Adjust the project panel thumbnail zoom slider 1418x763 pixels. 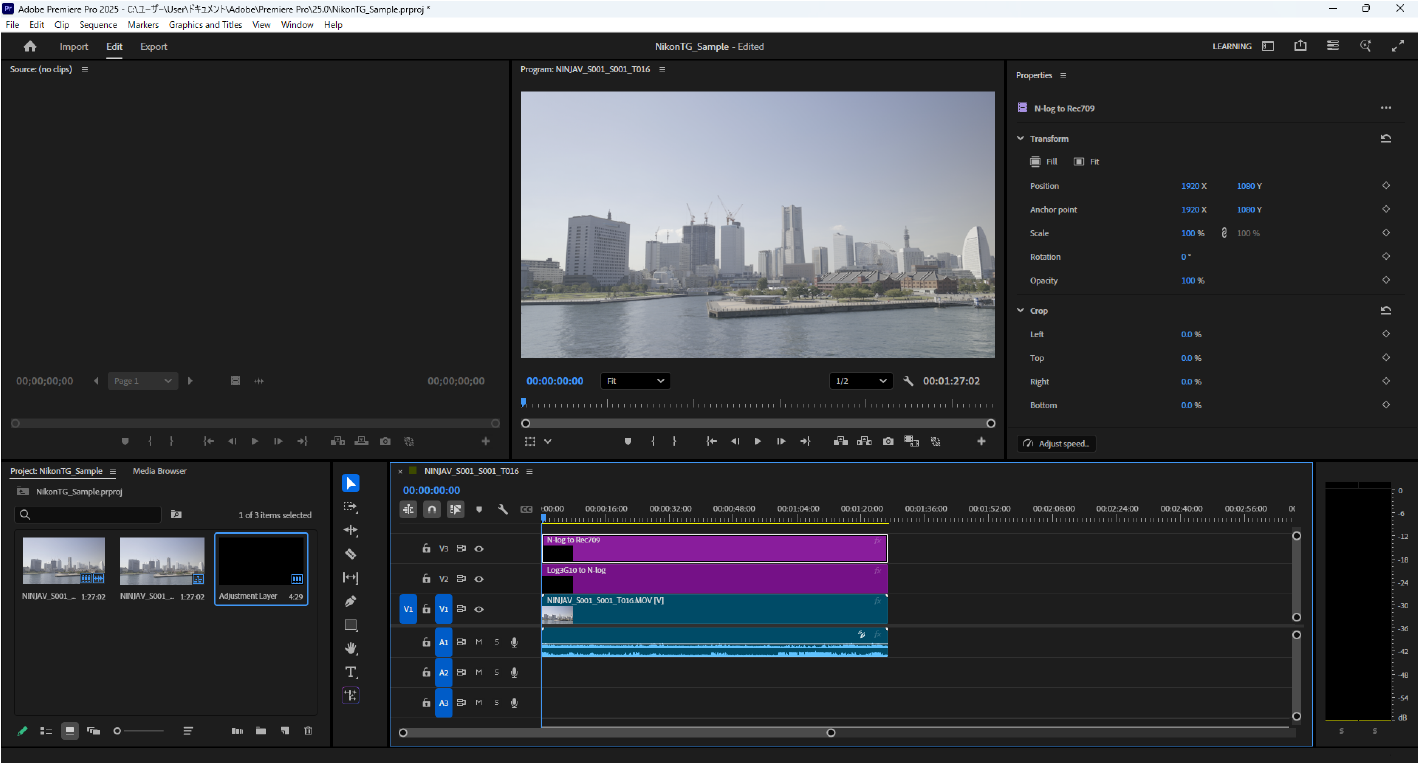tap(117, 731)
